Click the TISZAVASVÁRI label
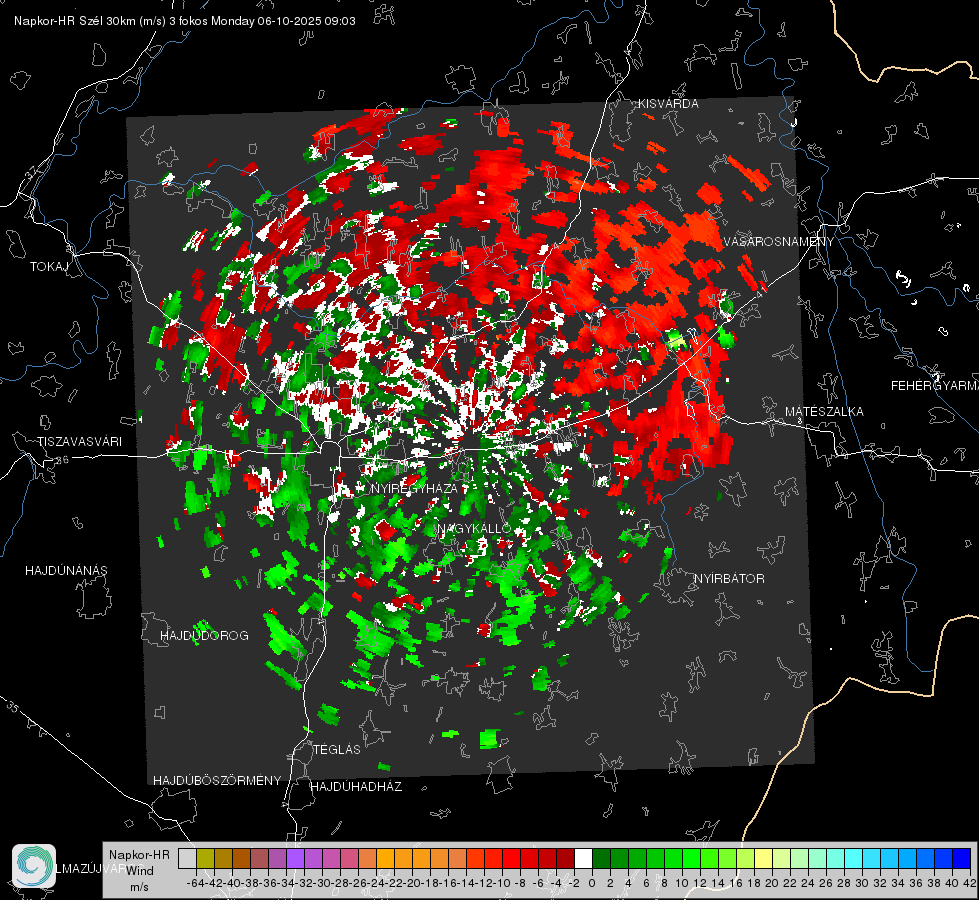The width and height of the screenshot is (979, 900). click(x=79, y=442)
